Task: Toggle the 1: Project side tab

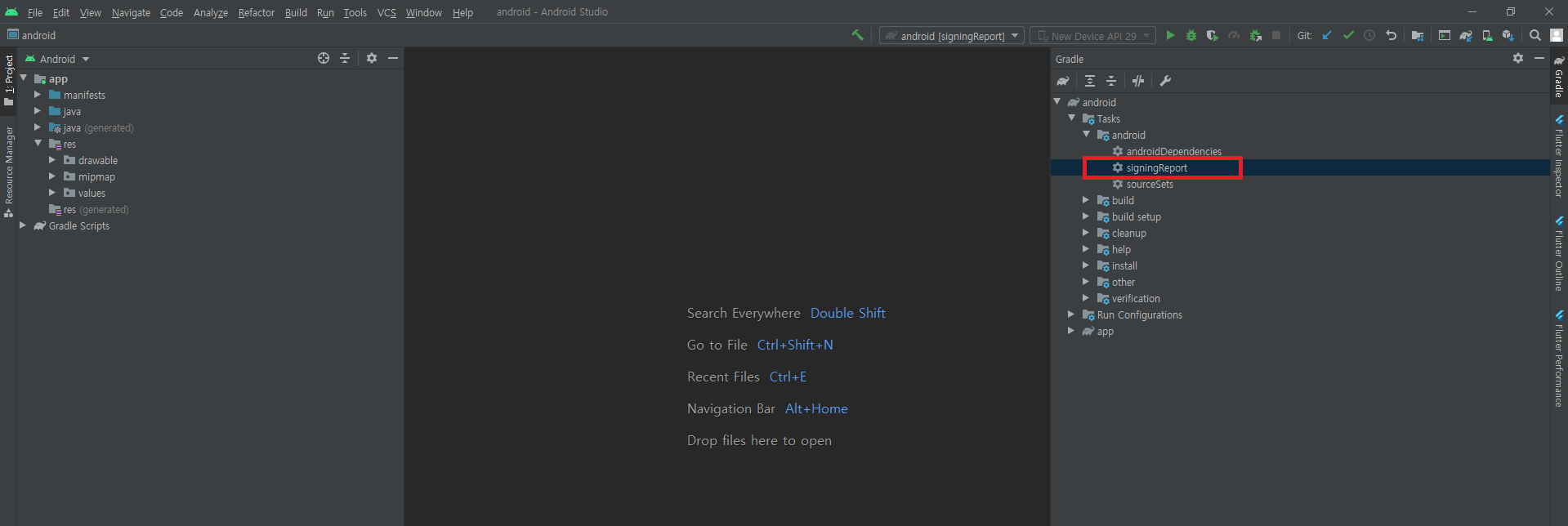Action: point(9,81)
